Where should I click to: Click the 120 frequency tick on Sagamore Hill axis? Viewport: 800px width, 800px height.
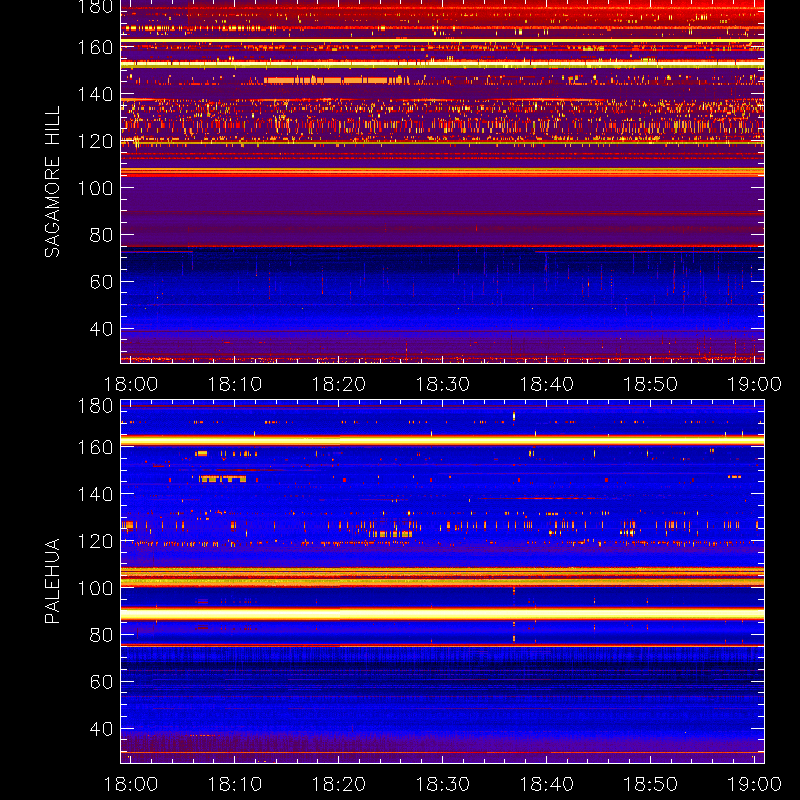click(x=95, y=141)
